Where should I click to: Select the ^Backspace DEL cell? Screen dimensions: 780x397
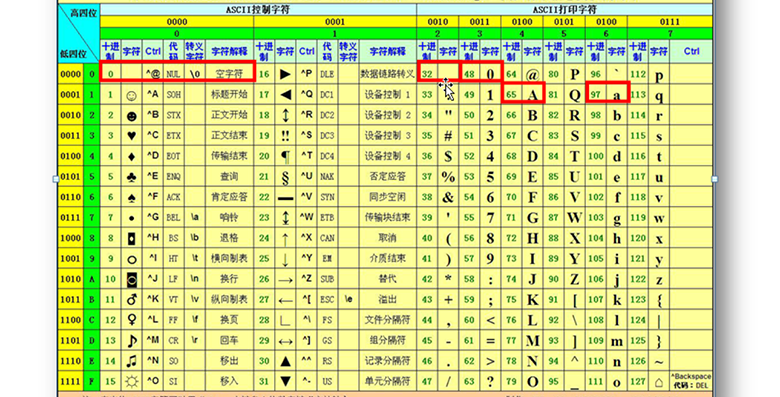point(691,381)
